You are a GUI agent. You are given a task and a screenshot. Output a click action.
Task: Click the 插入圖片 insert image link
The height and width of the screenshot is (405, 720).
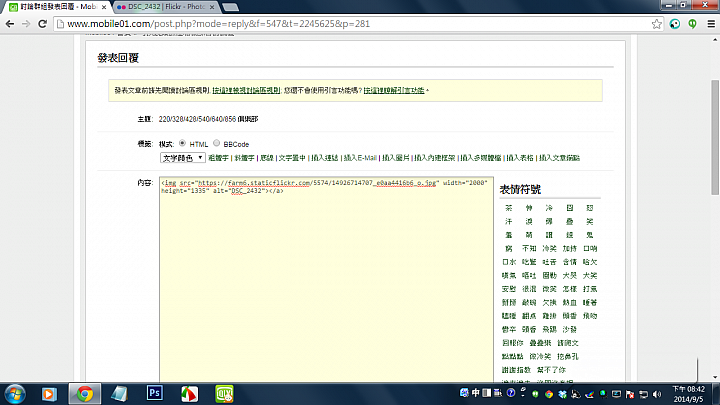pyautogui.click(x=396, y=158)
